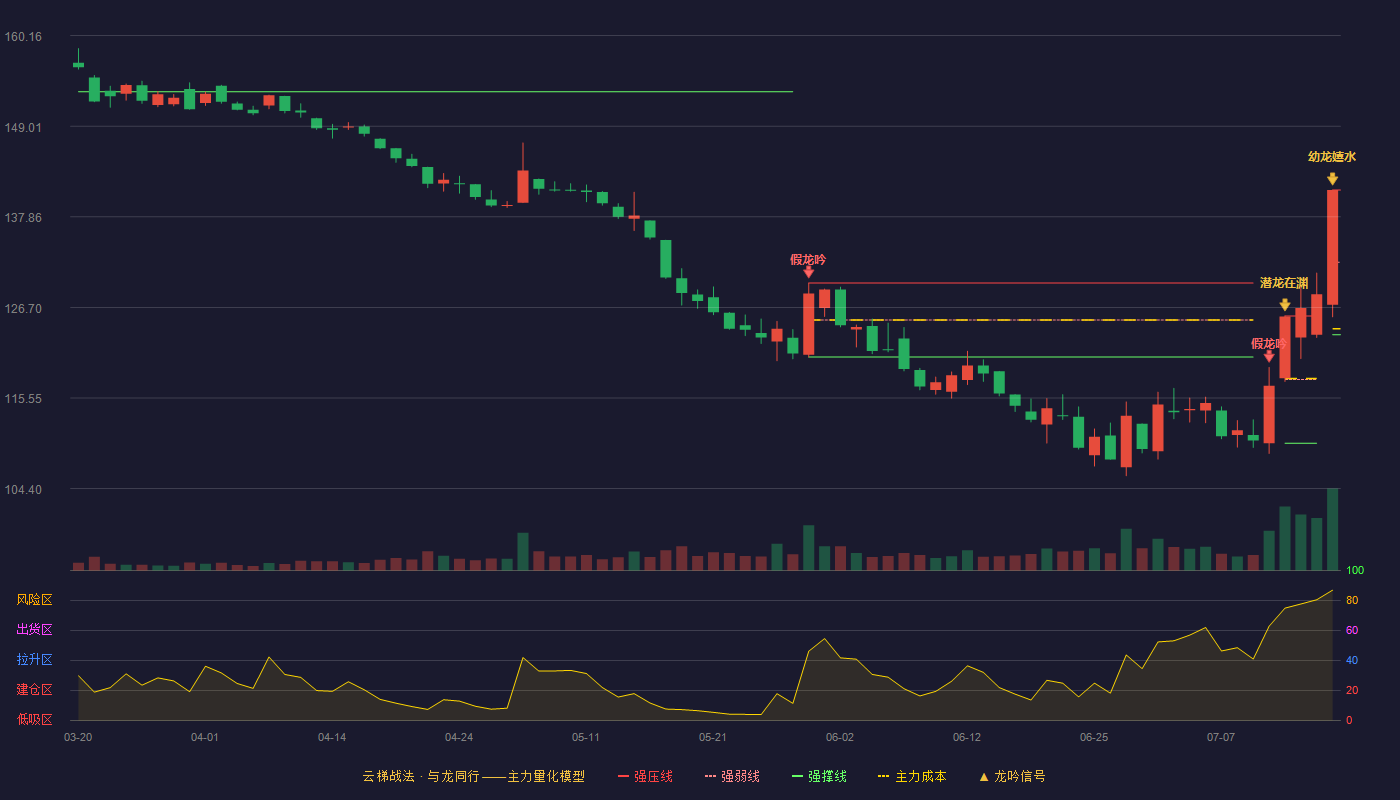The width and height of the screenshot is (1400, 800).
Task: Click the 03-20 date label
Action: (78, 737)
